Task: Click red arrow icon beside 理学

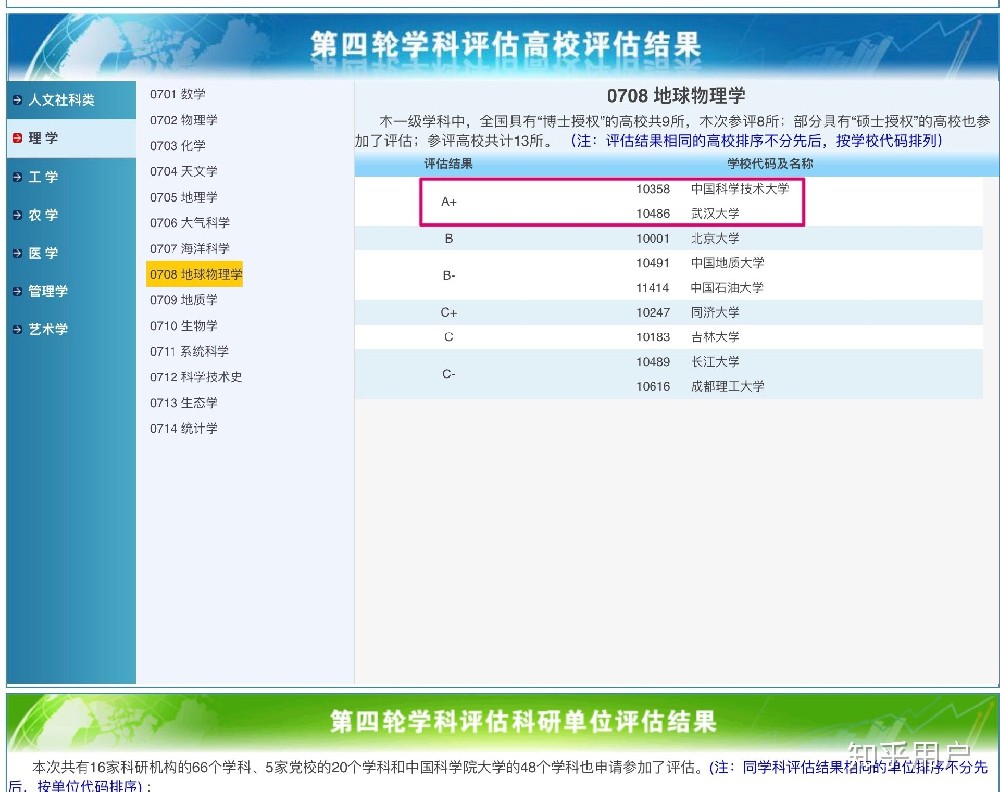Action: click(x=17, y=138)
